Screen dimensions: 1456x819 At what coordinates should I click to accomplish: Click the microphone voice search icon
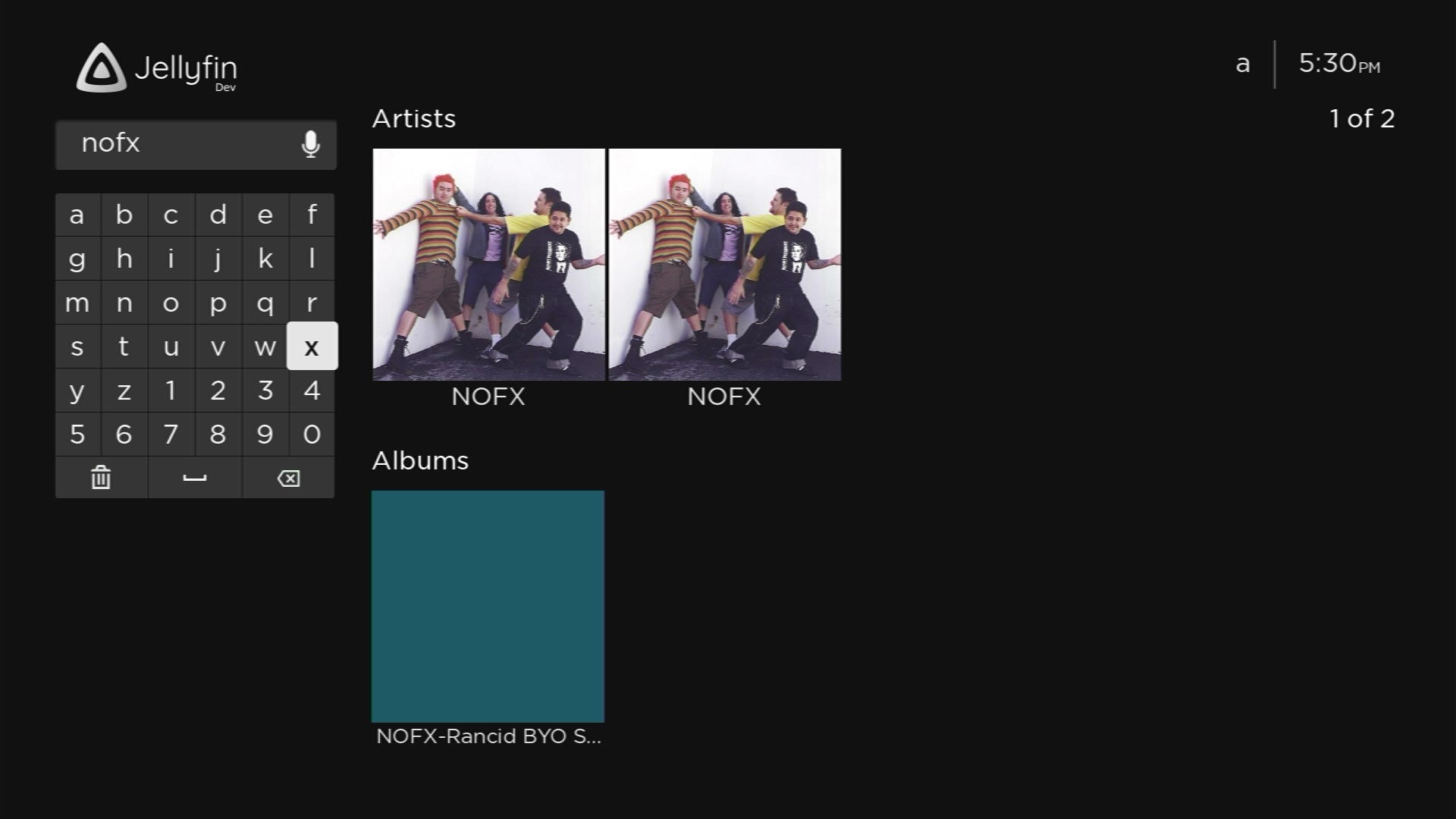310,144
